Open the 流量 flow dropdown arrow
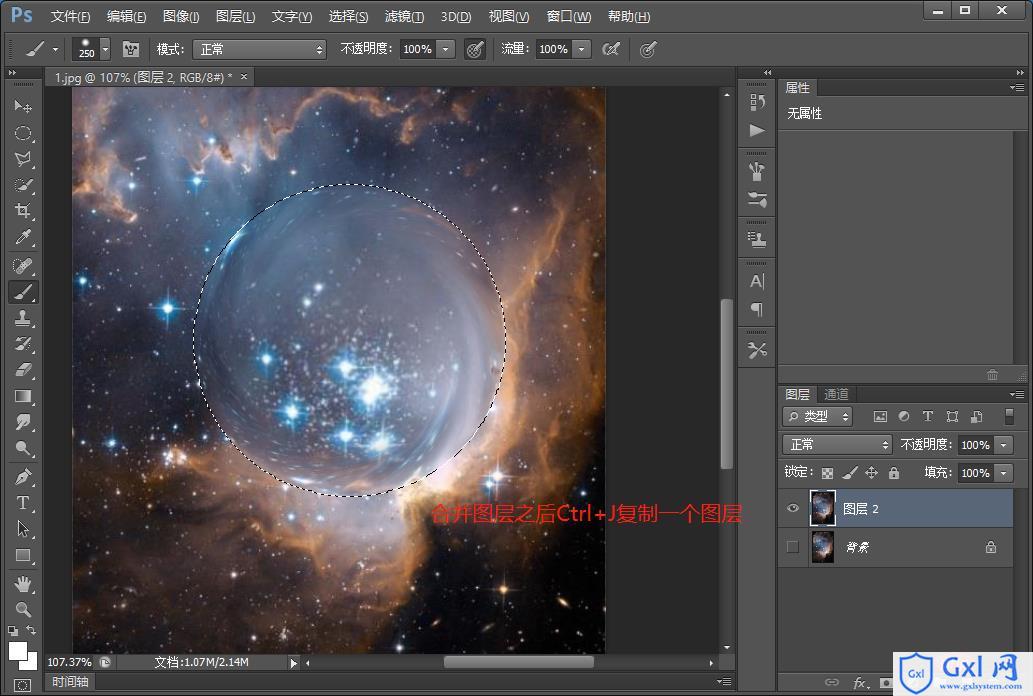1033x696 pixels. pyautogui.click(x=582, y=49)
